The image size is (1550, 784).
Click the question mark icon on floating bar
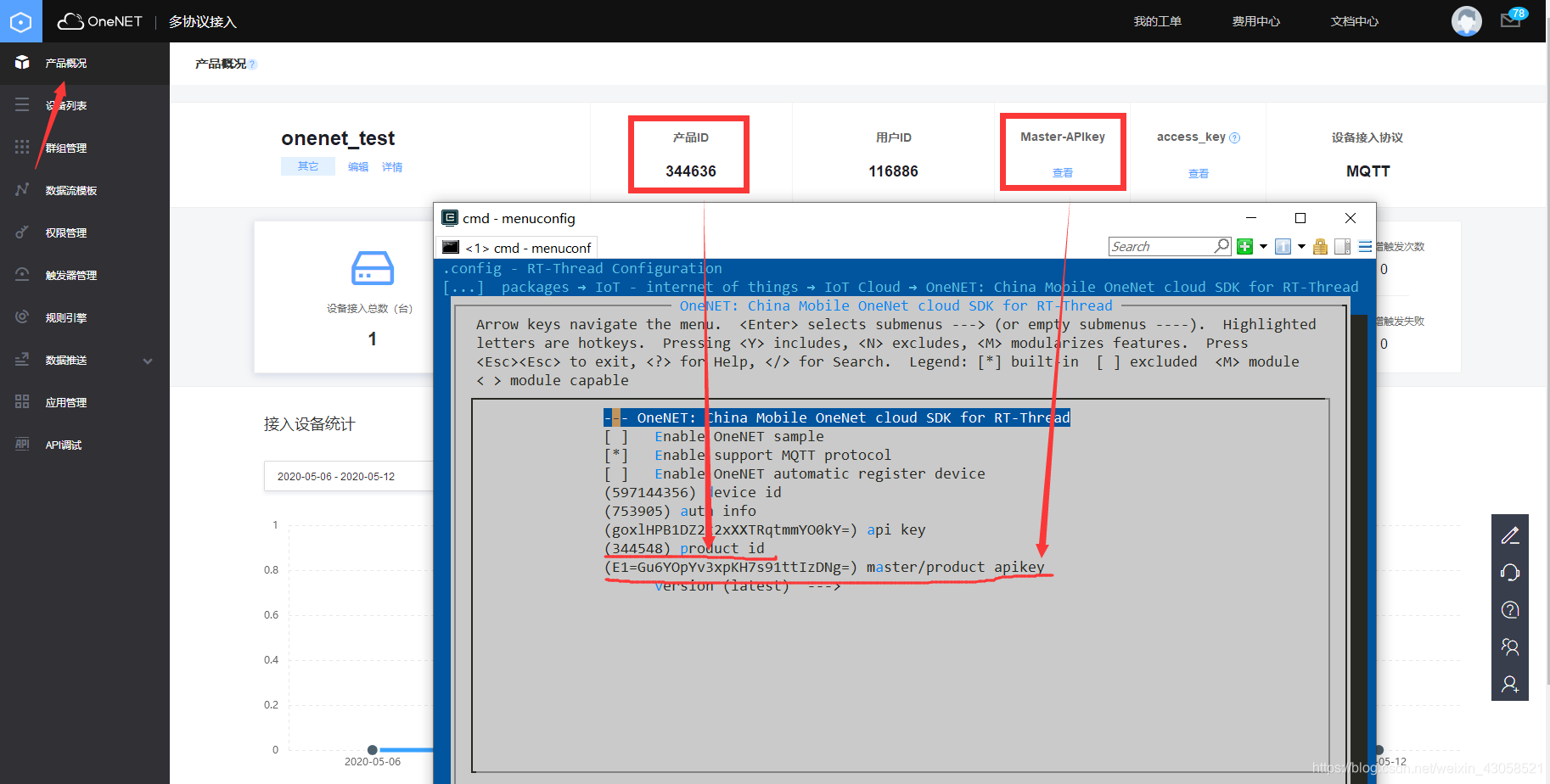pos(1510,610)
